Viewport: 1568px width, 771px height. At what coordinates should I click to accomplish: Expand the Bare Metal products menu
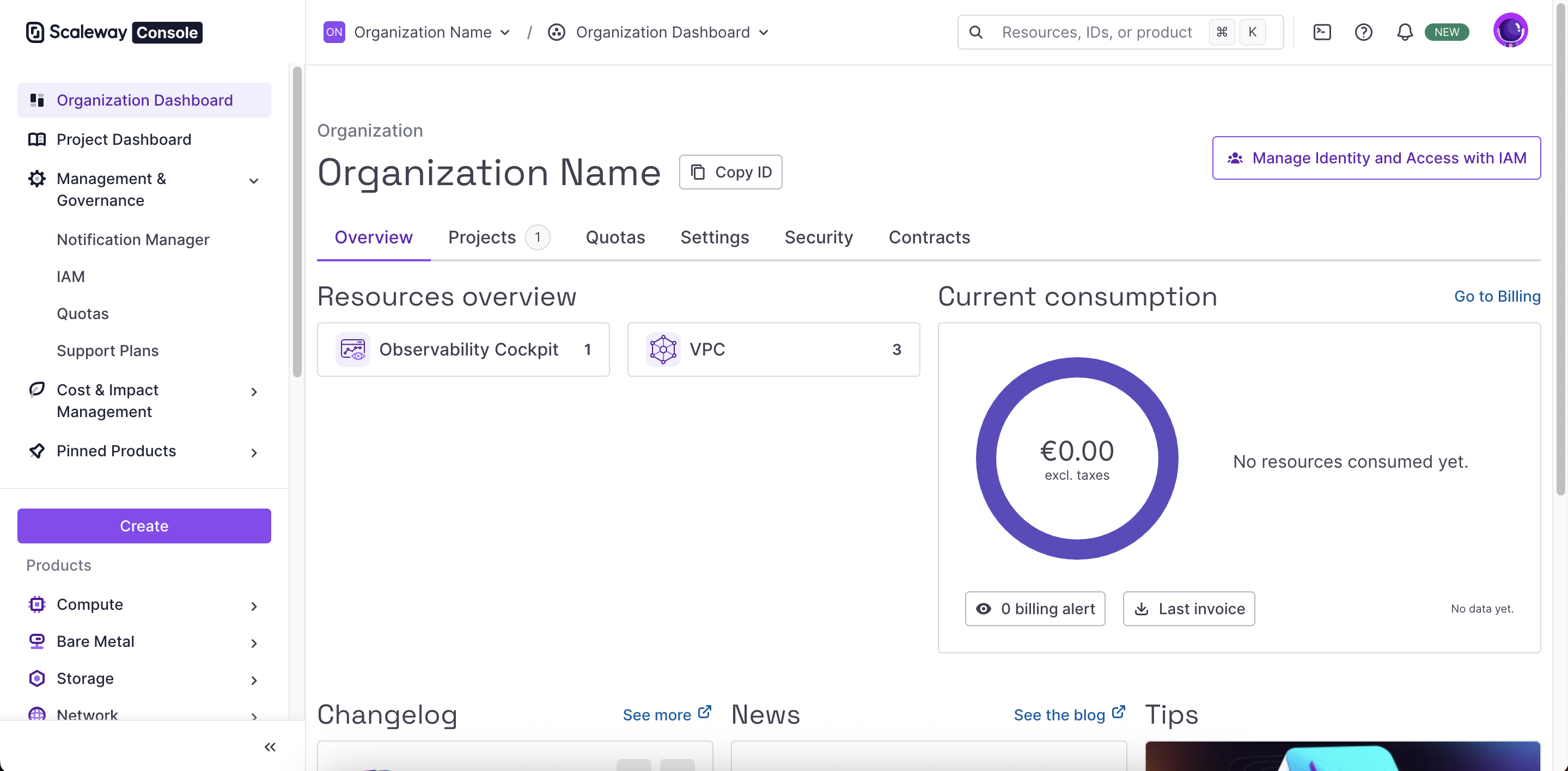(254, 643)
